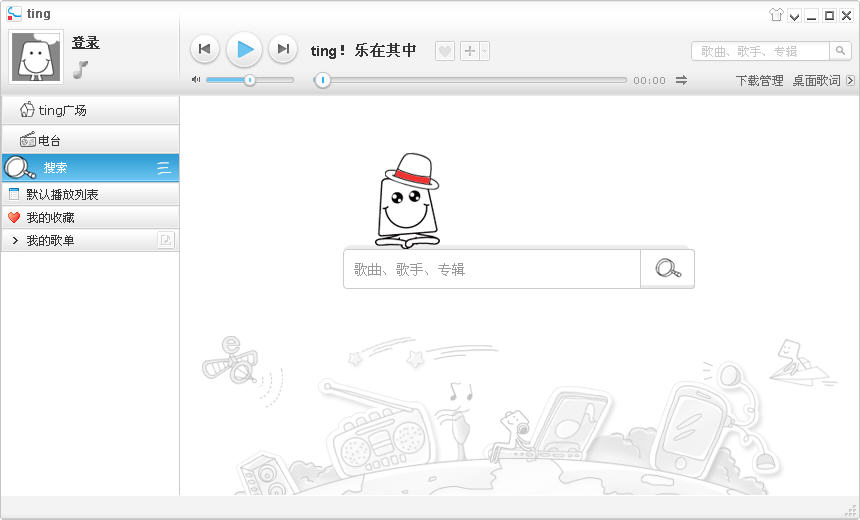This screenshot has height=520, width=860.
Task: Click song title ting! 乐在其中
Action: (363, 50)
